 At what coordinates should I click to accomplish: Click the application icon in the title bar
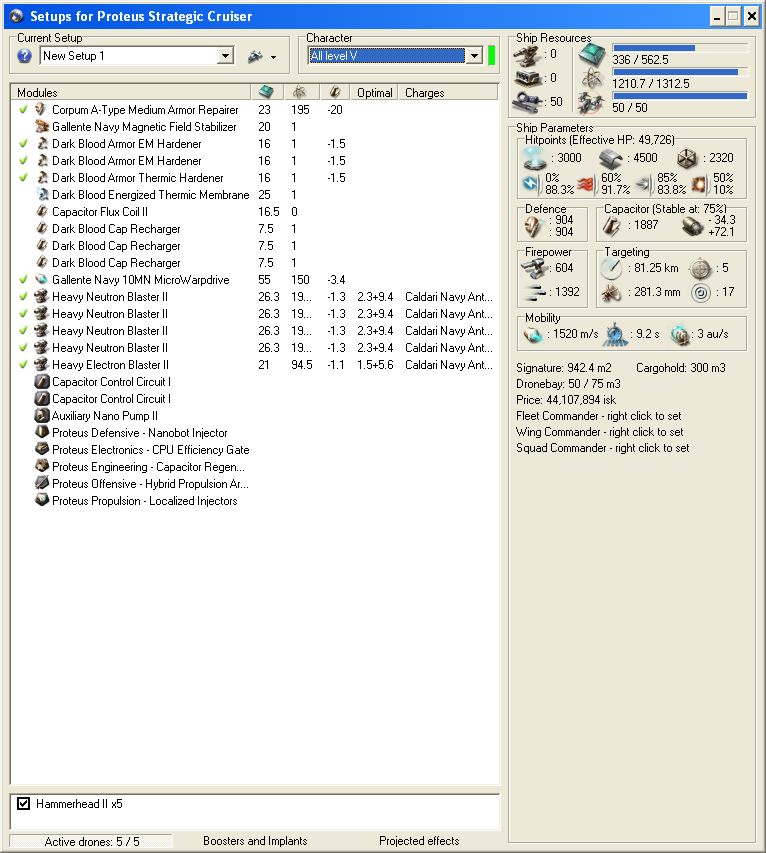17,16
